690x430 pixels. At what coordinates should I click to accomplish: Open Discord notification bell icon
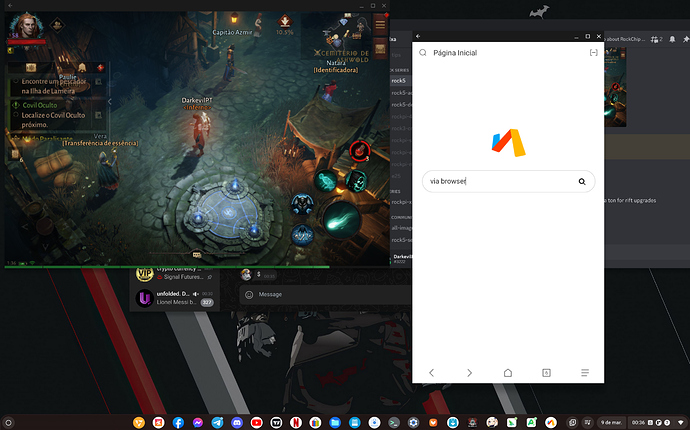pos(672,39)
